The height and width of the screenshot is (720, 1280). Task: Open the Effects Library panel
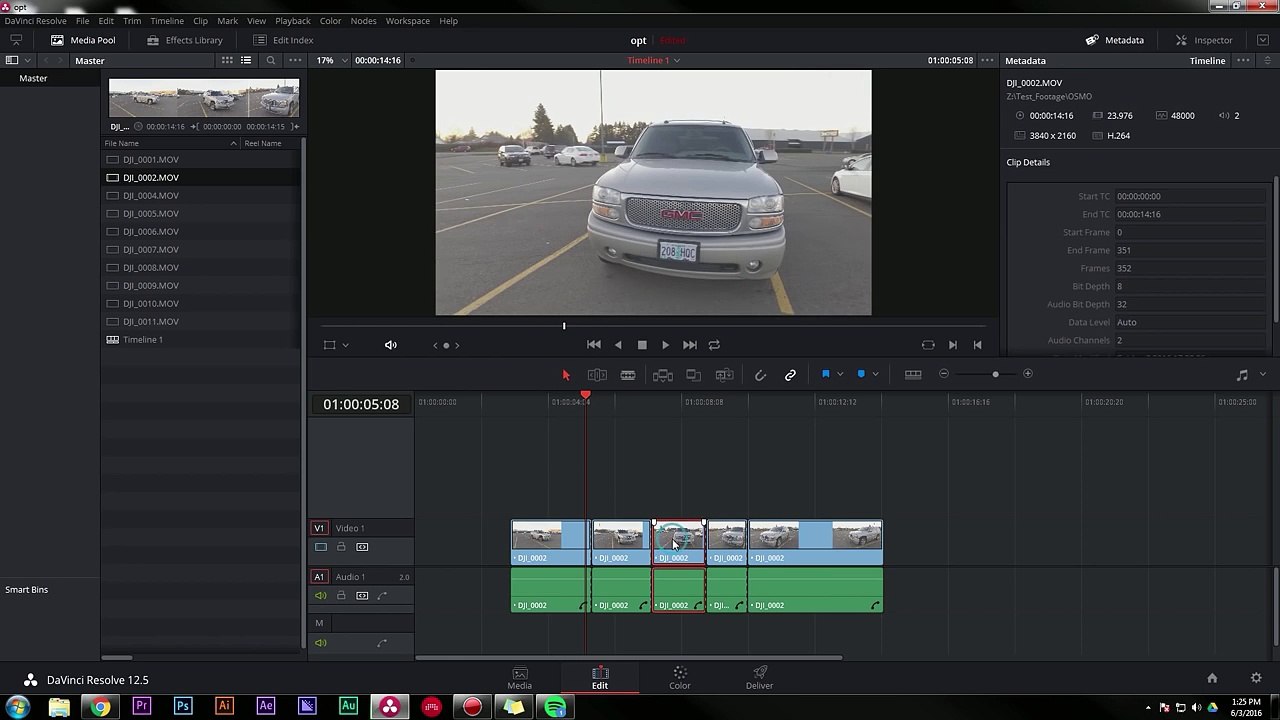click(x=184, y=40)
